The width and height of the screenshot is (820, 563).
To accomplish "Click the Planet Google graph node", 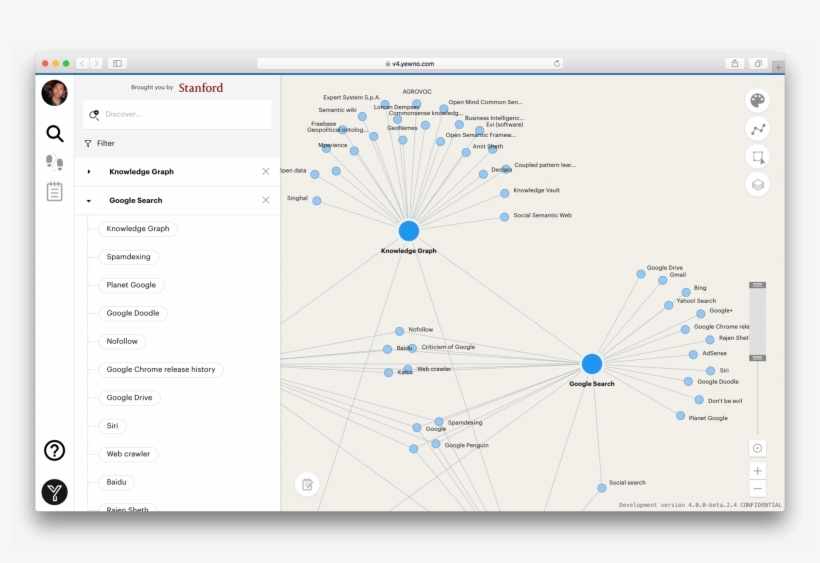I will click(680, 416).
